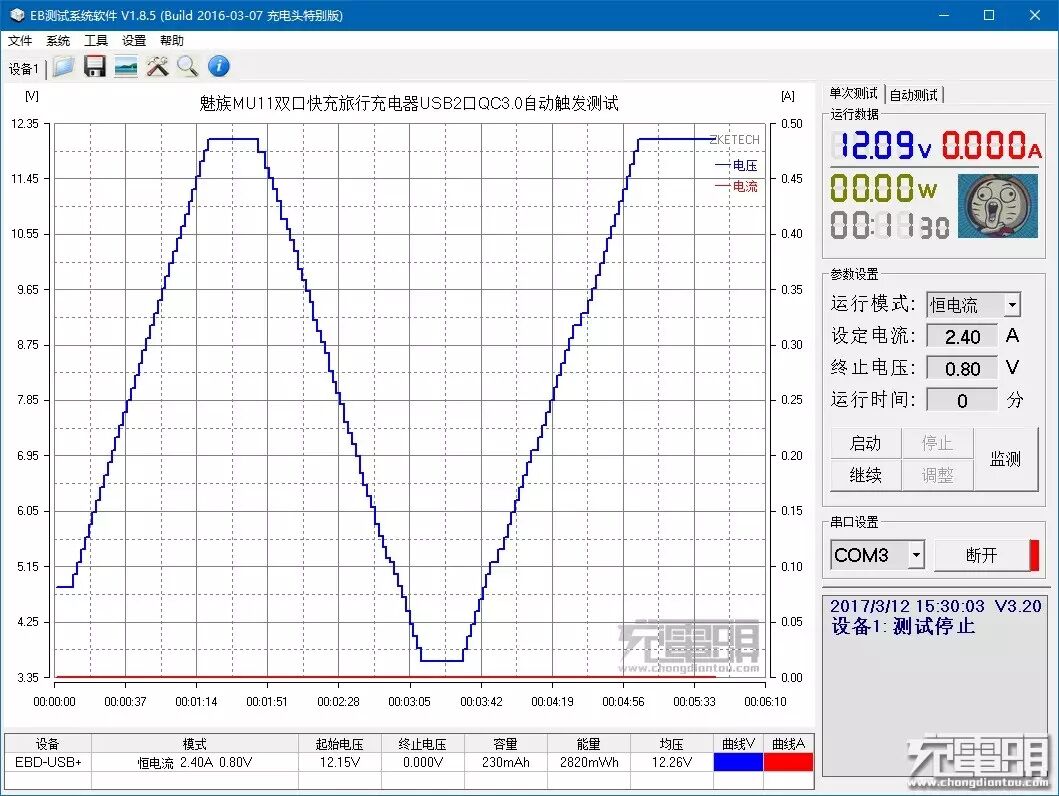Click the blue 曲线V color swatch
This screenshot has height=796, width=1059.
tap(738, 762)
